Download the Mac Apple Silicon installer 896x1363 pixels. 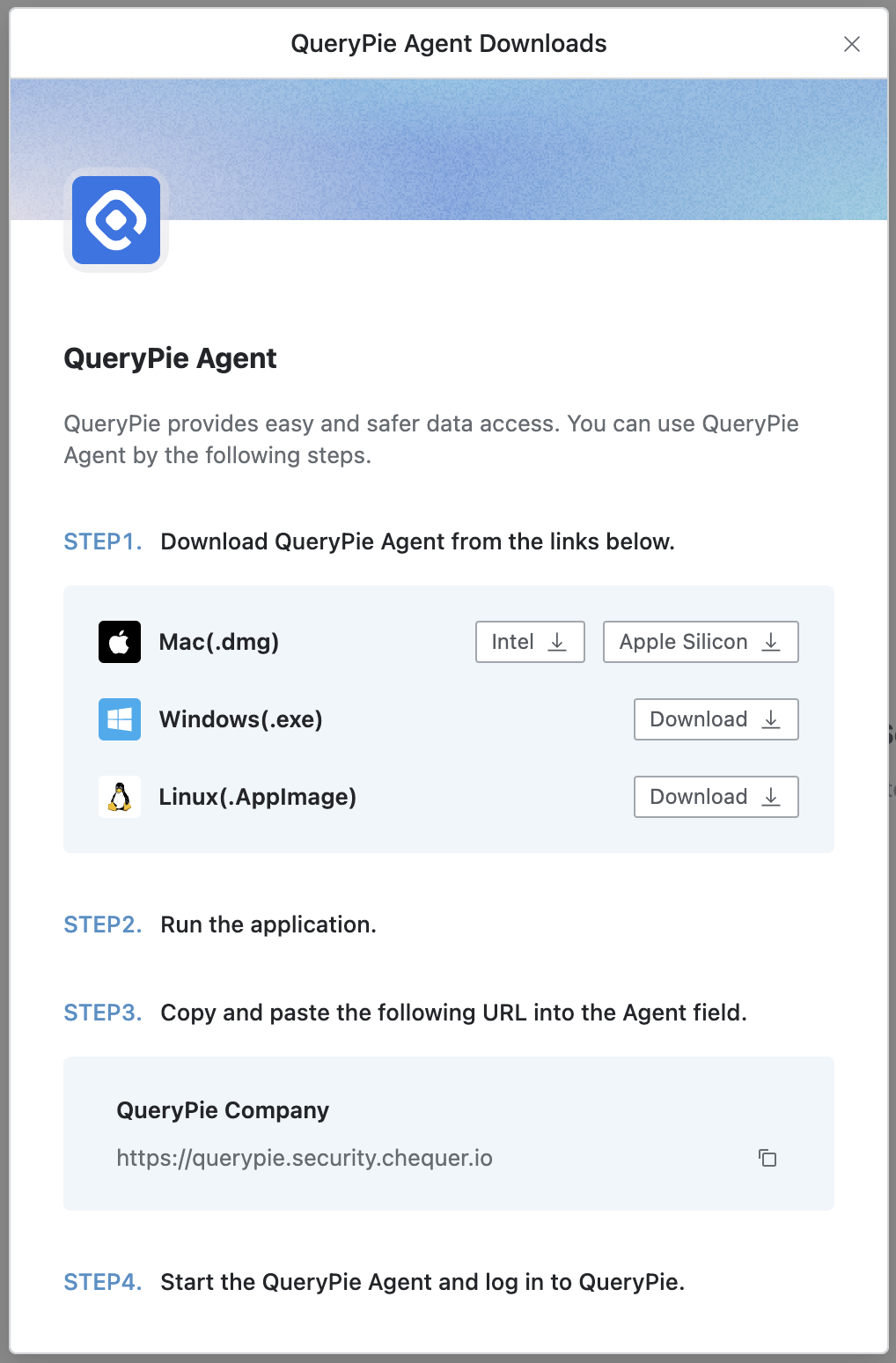coord(701,642)
